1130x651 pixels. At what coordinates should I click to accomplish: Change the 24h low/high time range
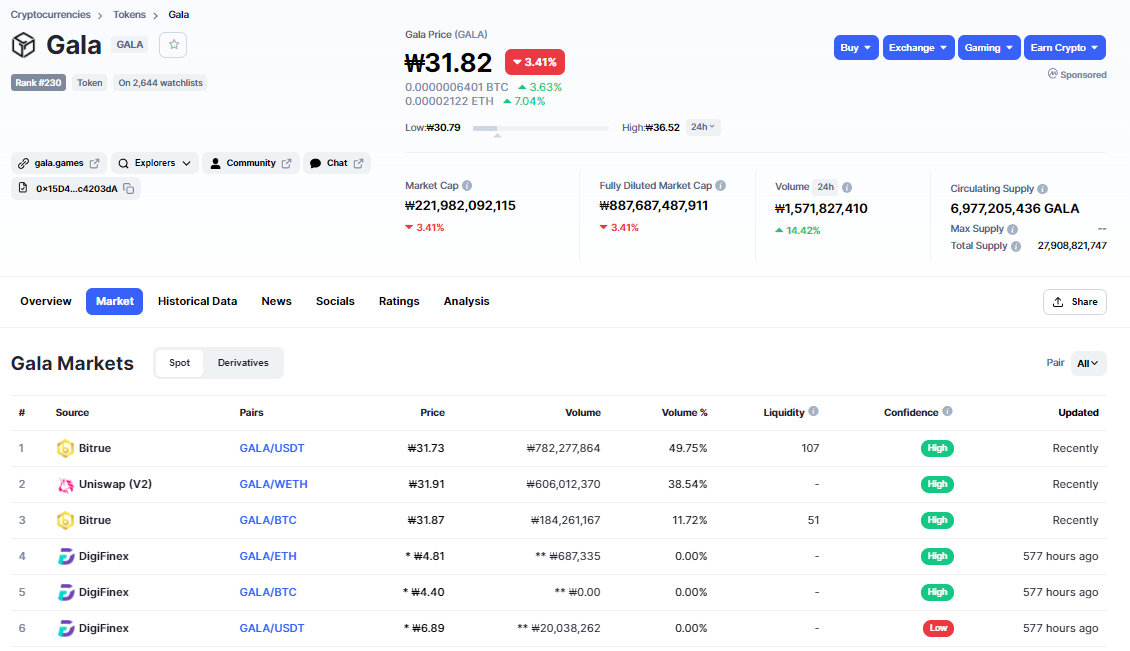pos(703,127)
